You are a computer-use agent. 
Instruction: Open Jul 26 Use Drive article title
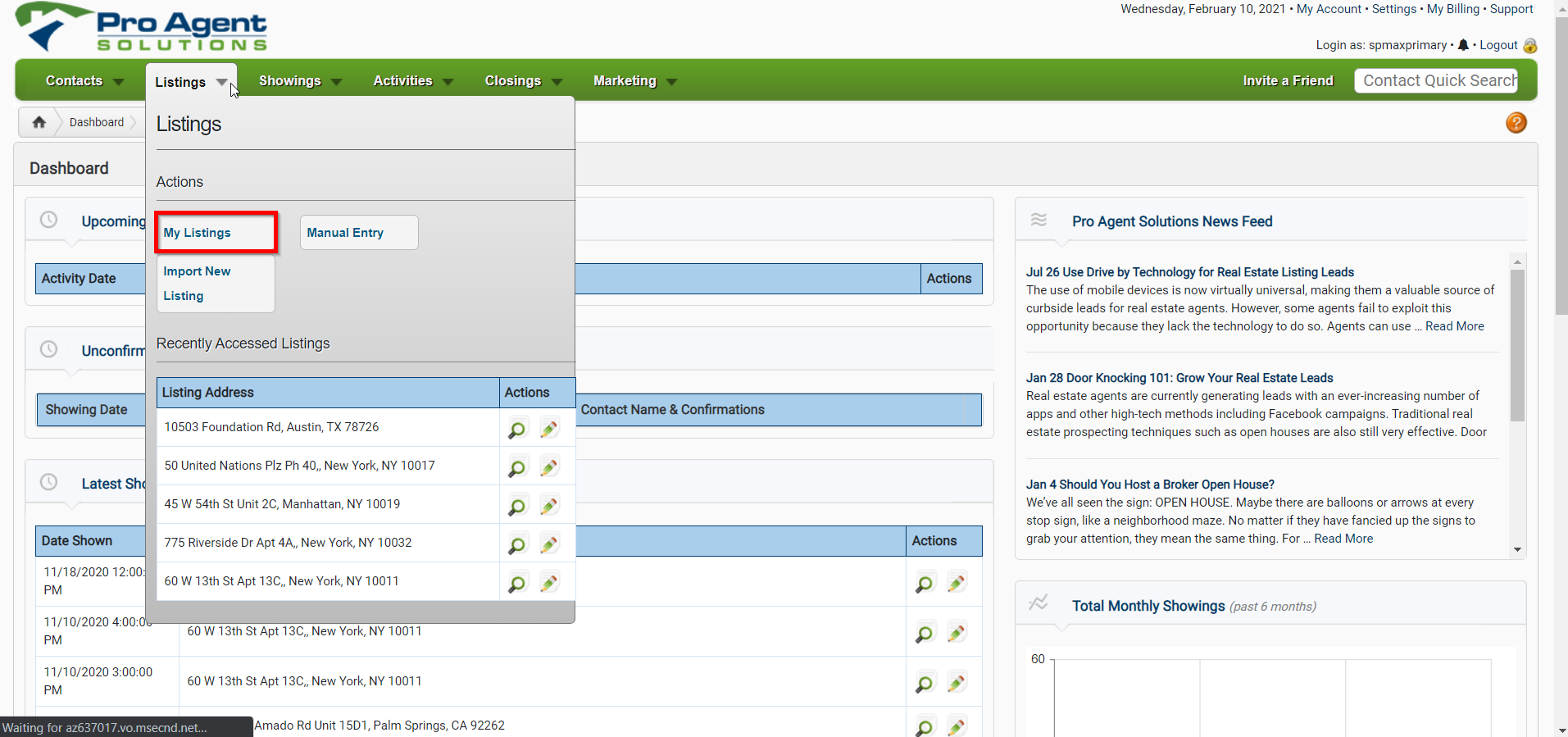point(1190,272)
